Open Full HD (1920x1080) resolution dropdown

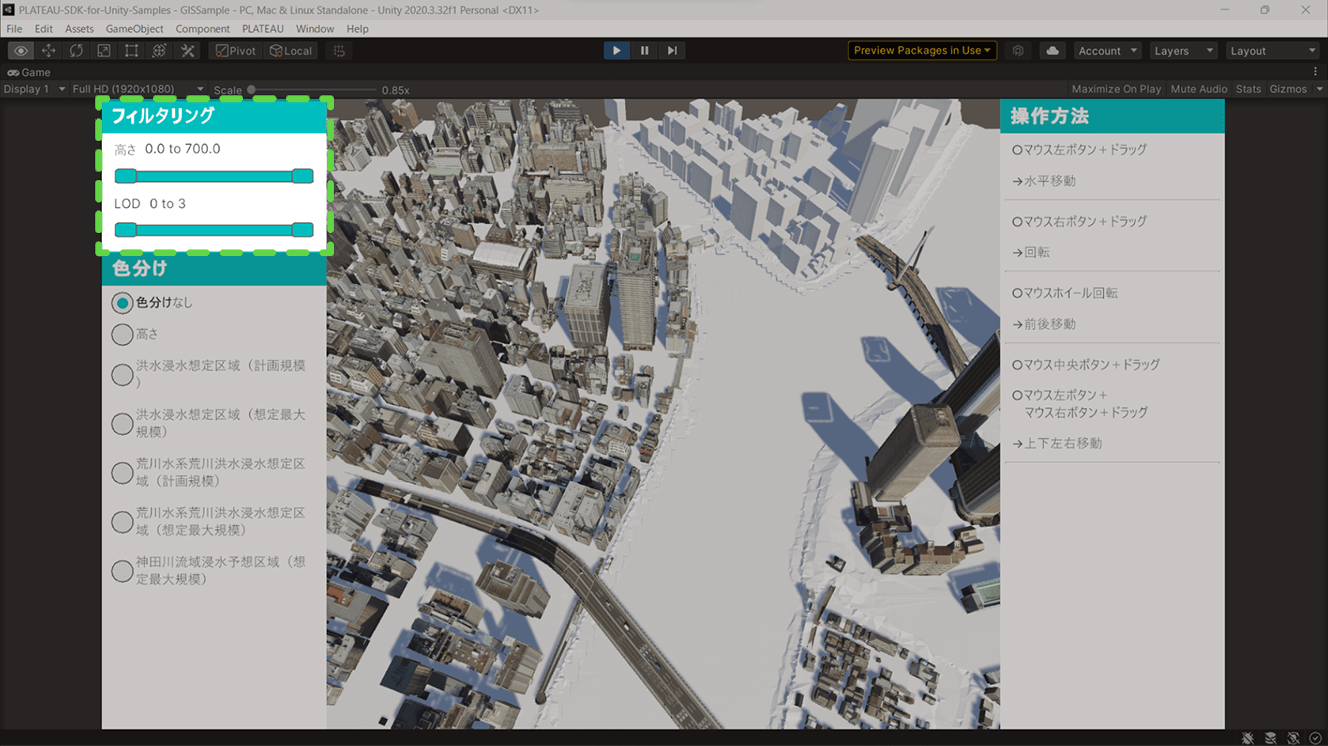tap(138, 89)
